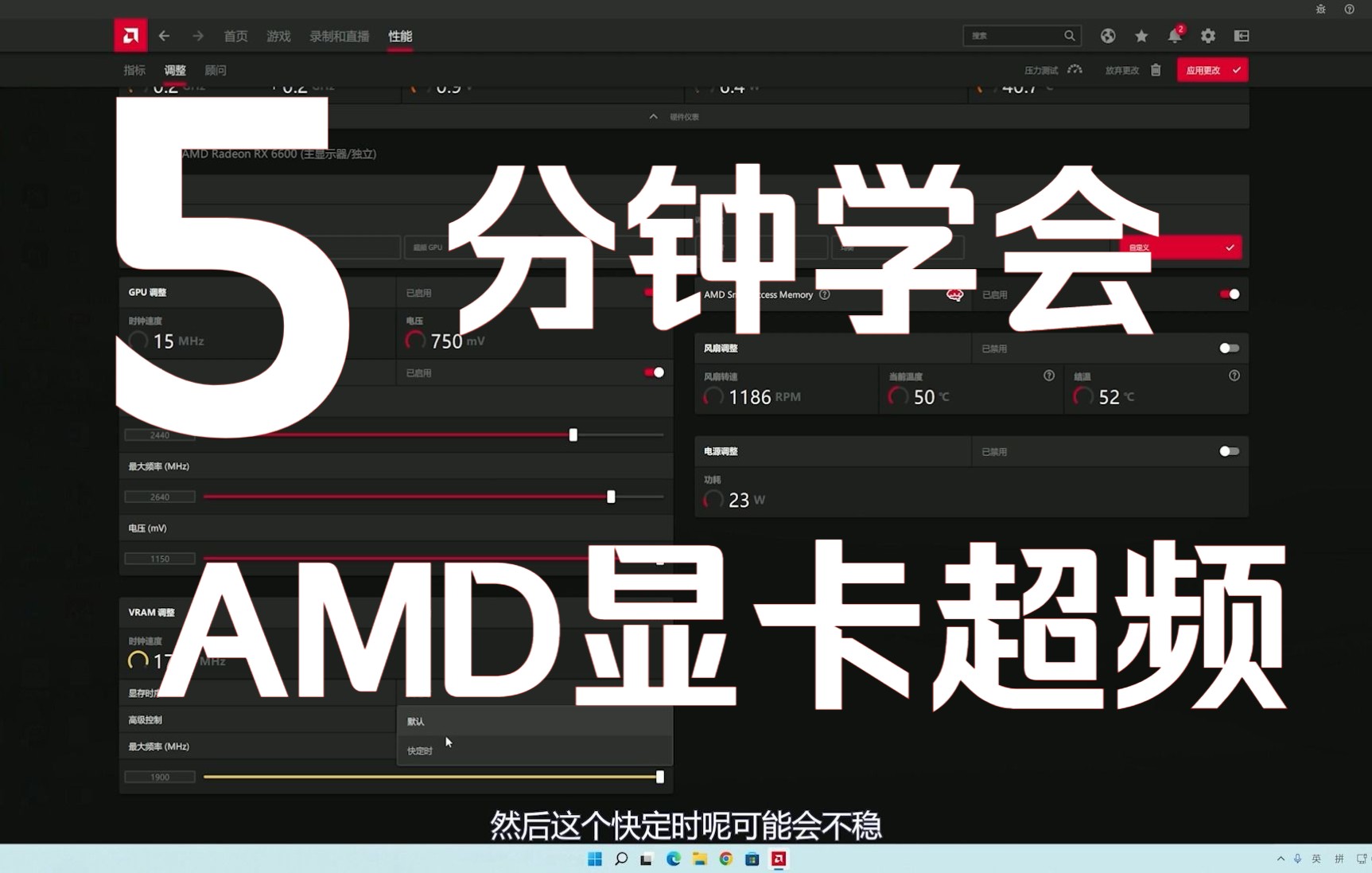Disable AMD Smart Access Memory toggle
Screen dimensions: 1372x873
coord(1228,294)
